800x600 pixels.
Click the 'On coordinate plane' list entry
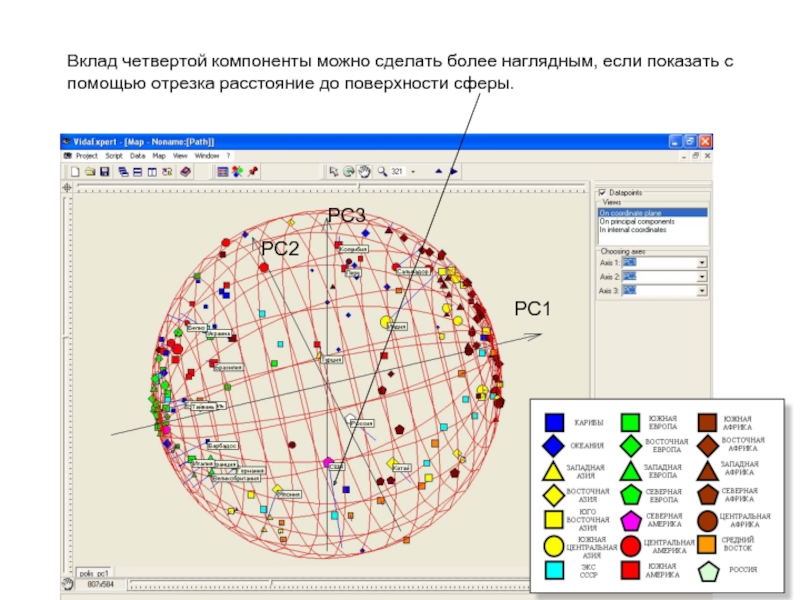point(632,213)
